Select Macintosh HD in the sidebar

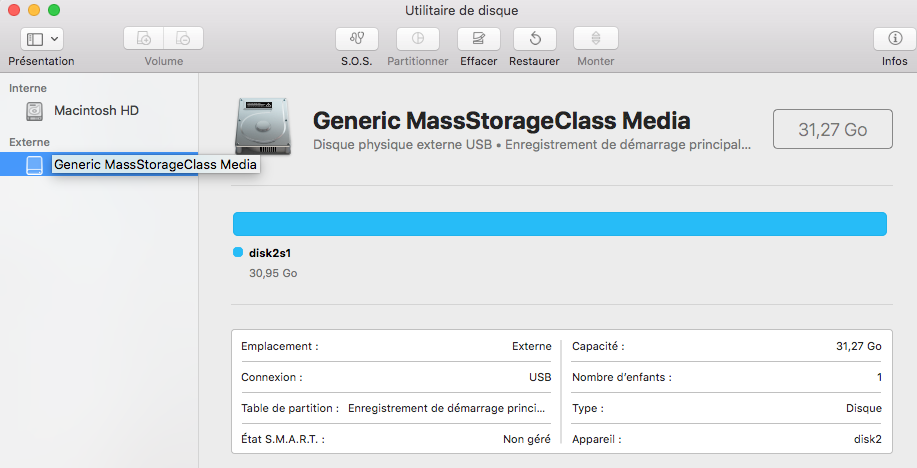tap(96, 110)
